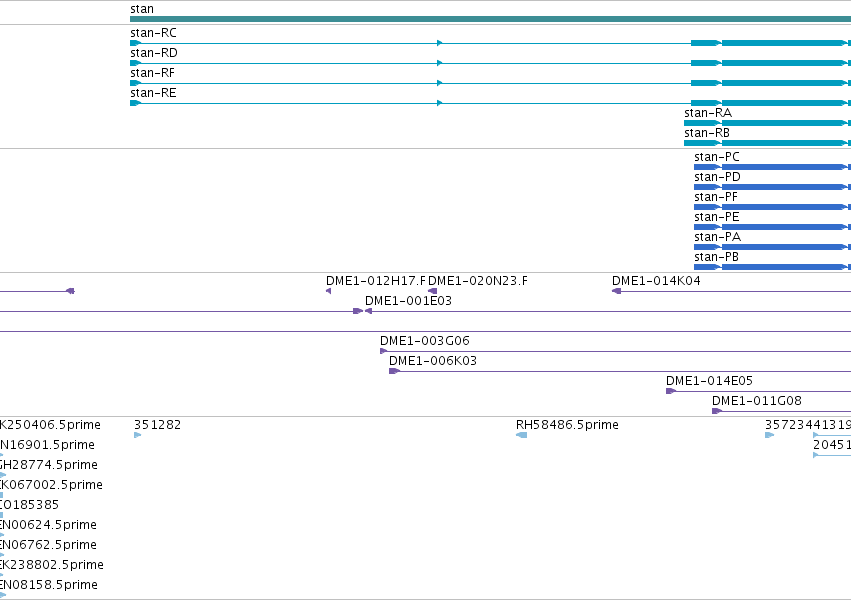Click the stan-RB transcript label
Screen dimensions: 851x600
point(707,133)
